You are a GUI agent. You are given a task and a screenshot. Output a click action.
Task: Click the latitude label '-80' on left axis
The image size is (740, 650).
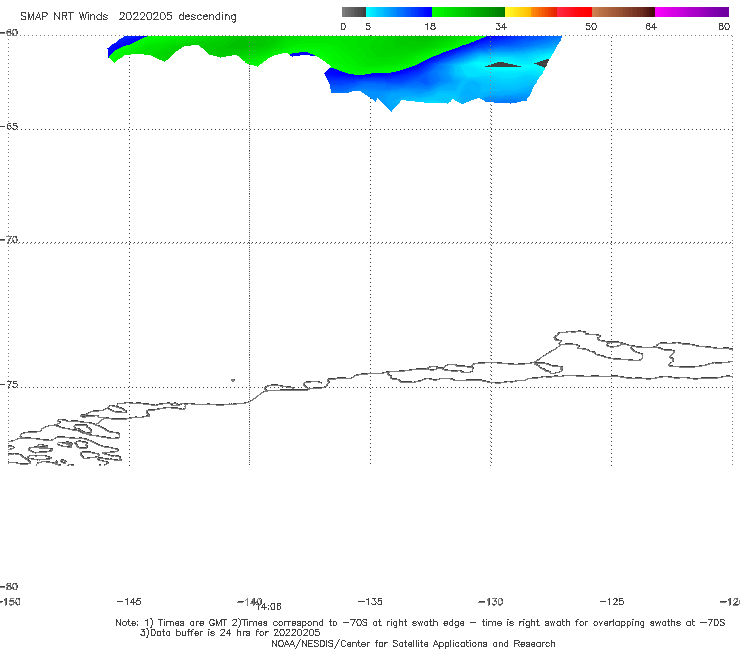(9, 586)
